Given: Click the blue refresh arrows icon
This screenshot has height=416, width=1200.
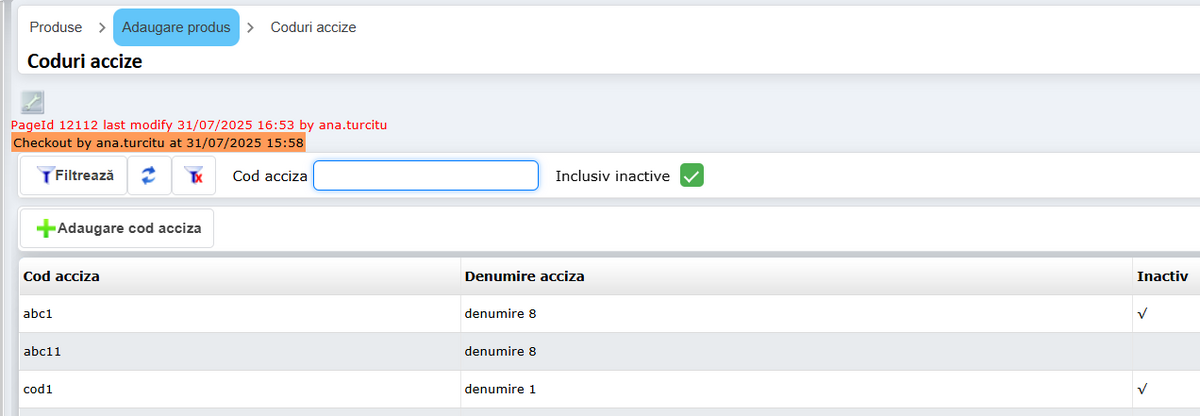Looking at the screenshot, I should click(149, 176).
